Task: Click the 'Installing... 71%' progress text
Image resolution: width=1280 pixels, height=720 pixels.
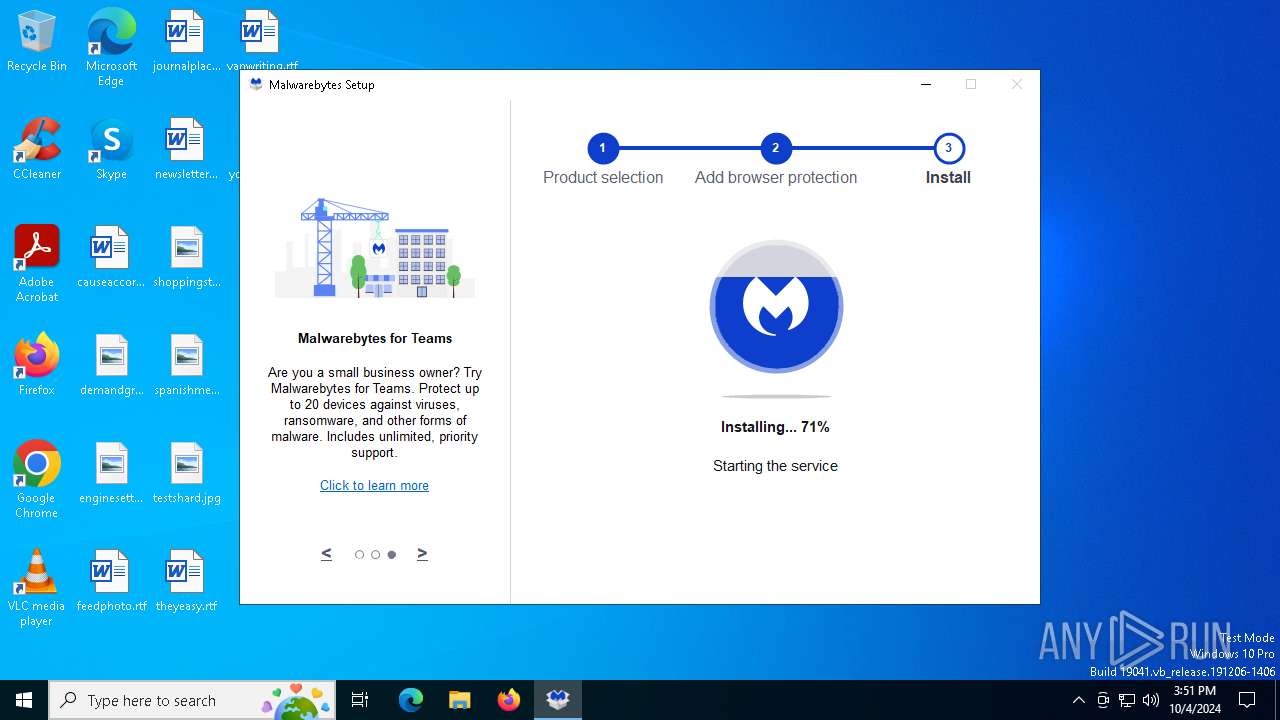Action: (775, 427)
